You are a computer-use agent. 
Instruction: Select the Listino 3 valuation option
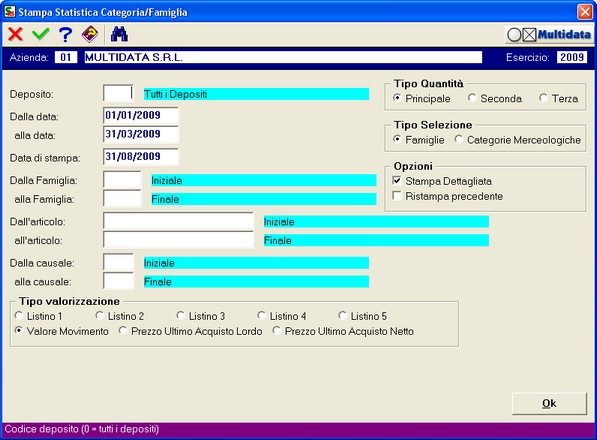tap(180, 316)
